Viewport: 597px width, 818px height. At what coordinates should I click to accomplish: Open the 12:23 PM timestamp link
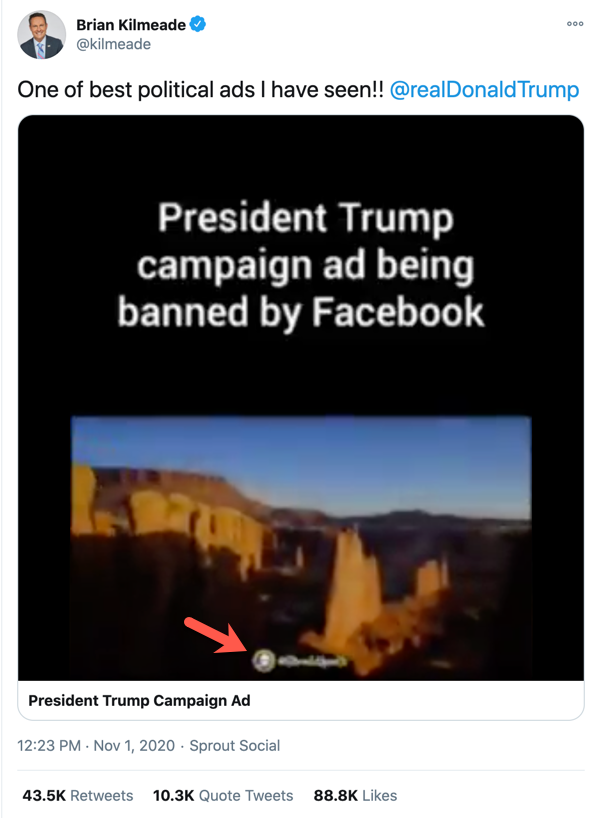point(49,745)
